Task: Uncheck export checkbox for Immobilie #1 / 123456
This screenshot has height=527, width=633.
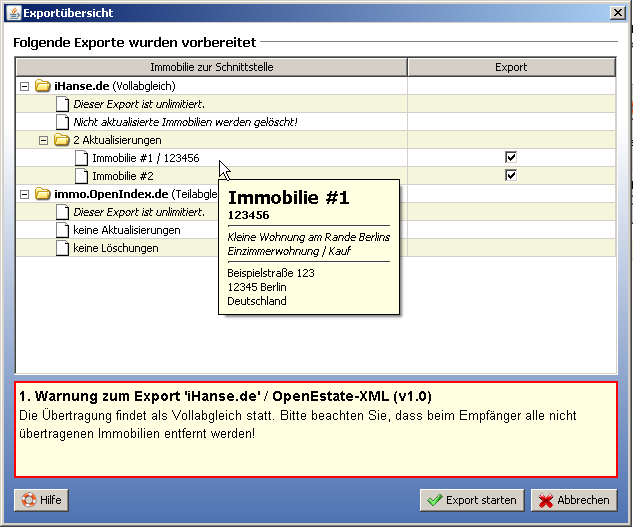Action: click(x=510, y=158)
